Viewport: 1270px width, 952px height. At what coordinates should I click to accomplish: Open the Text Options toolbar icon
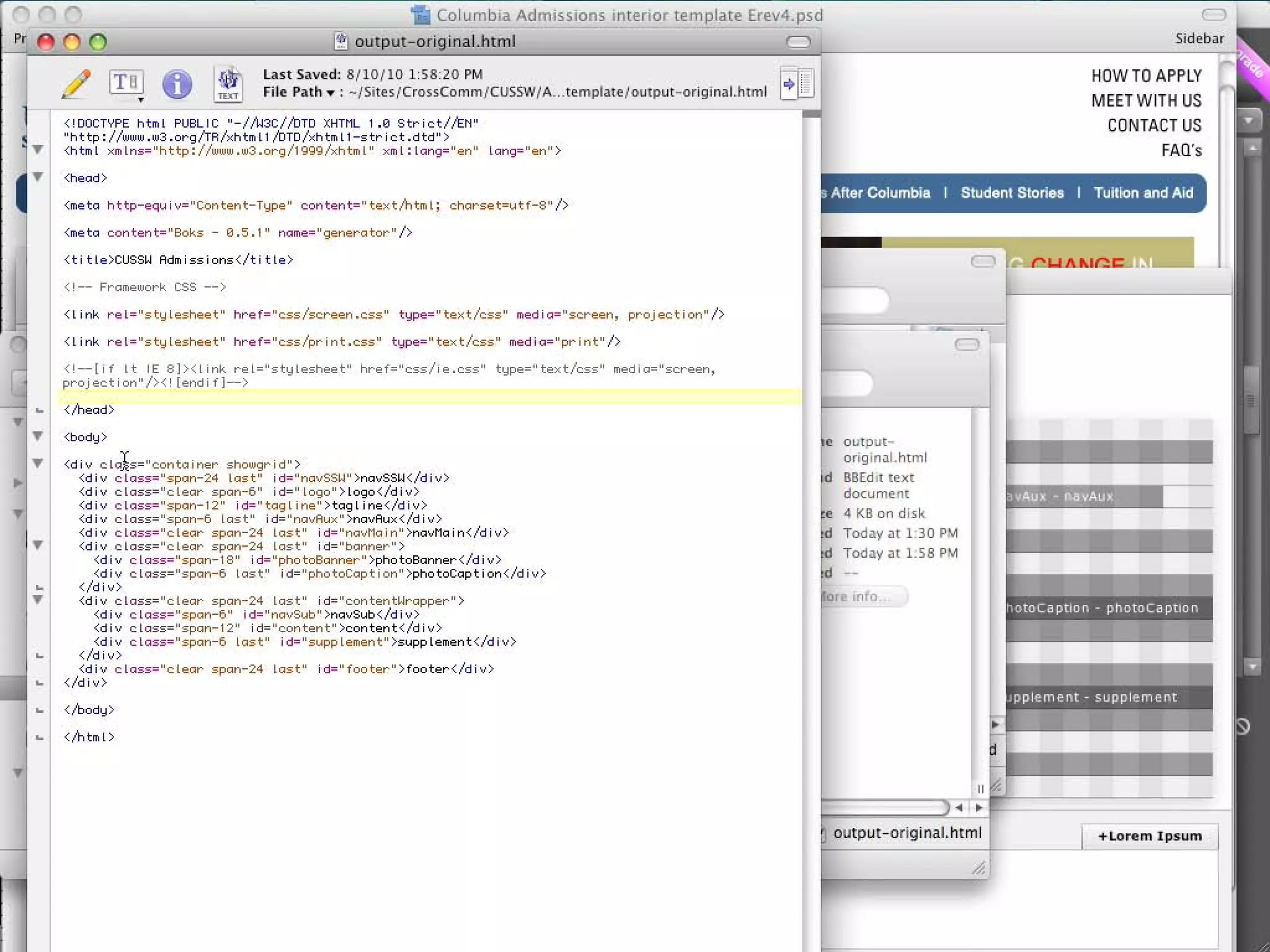pyautogui.click(x=127, y=84)
